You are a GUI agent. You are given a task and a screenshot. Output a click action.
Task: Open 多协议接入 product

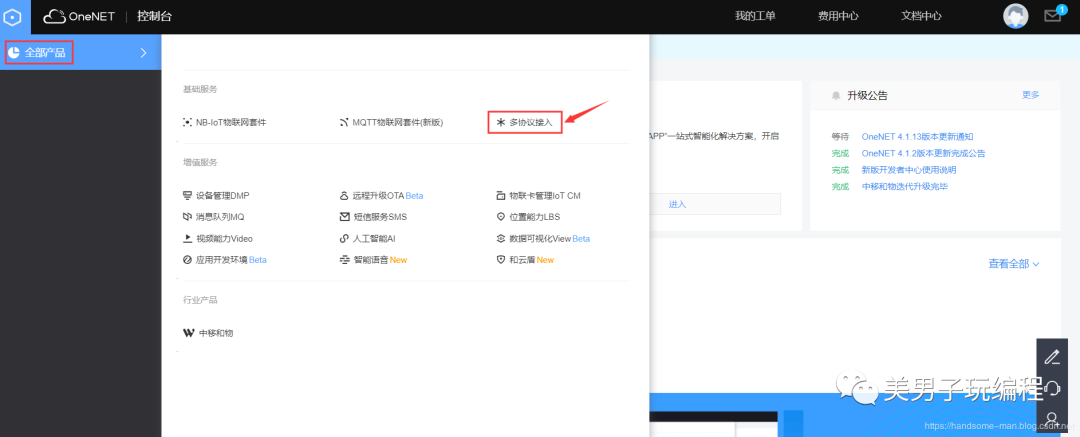530,122
